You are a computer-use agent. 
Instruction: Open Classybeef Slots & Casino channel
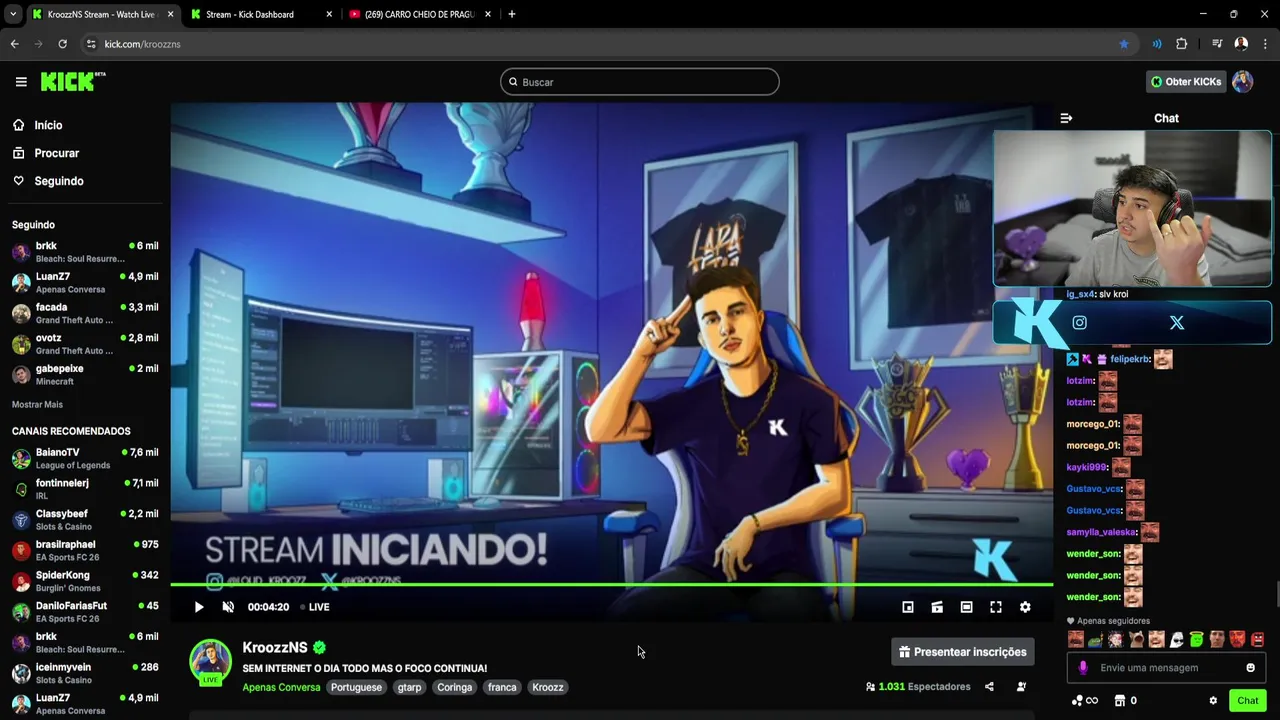point(85,520)
